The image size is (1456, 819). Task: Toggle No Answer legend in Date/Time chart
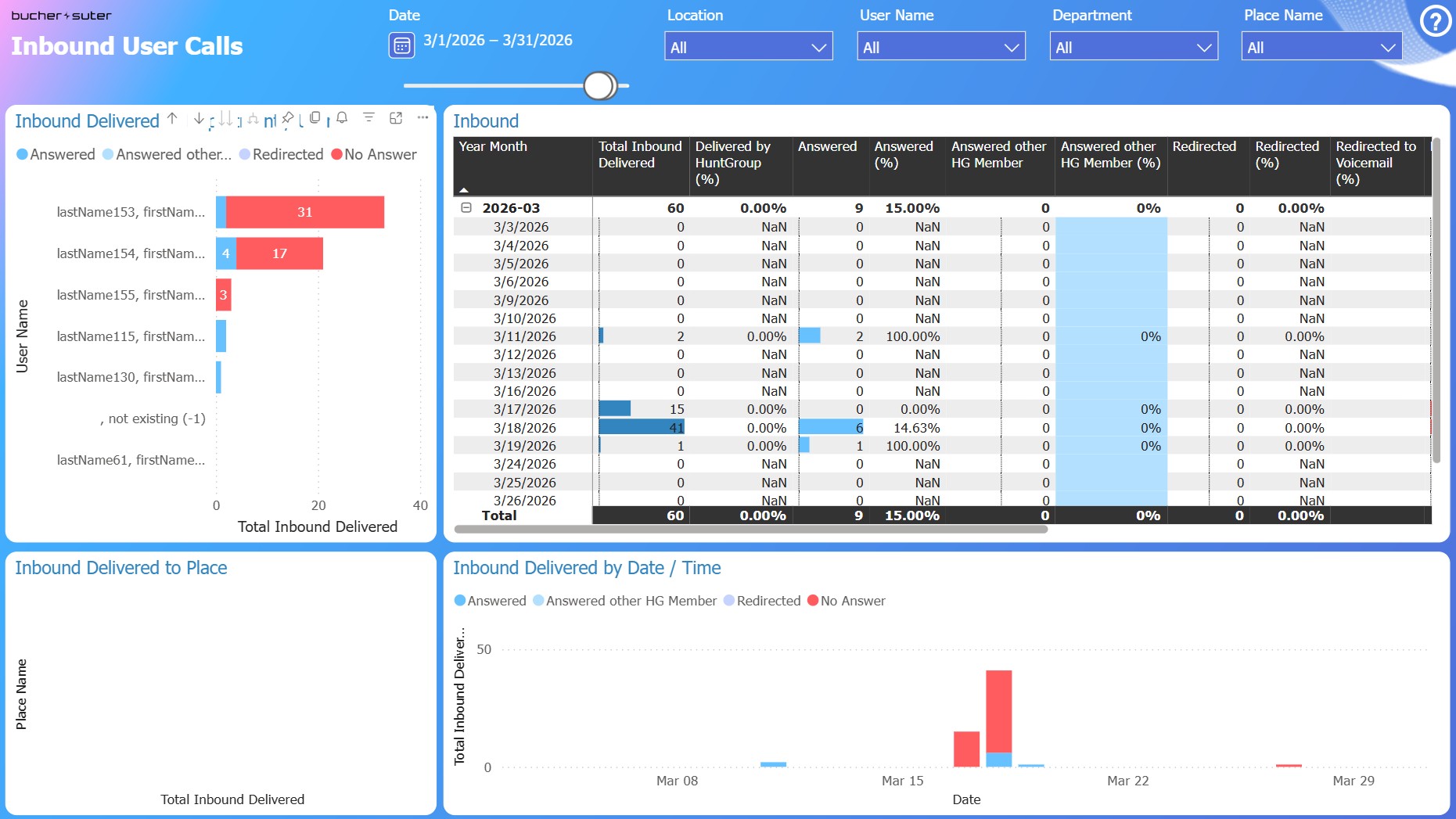846,601
